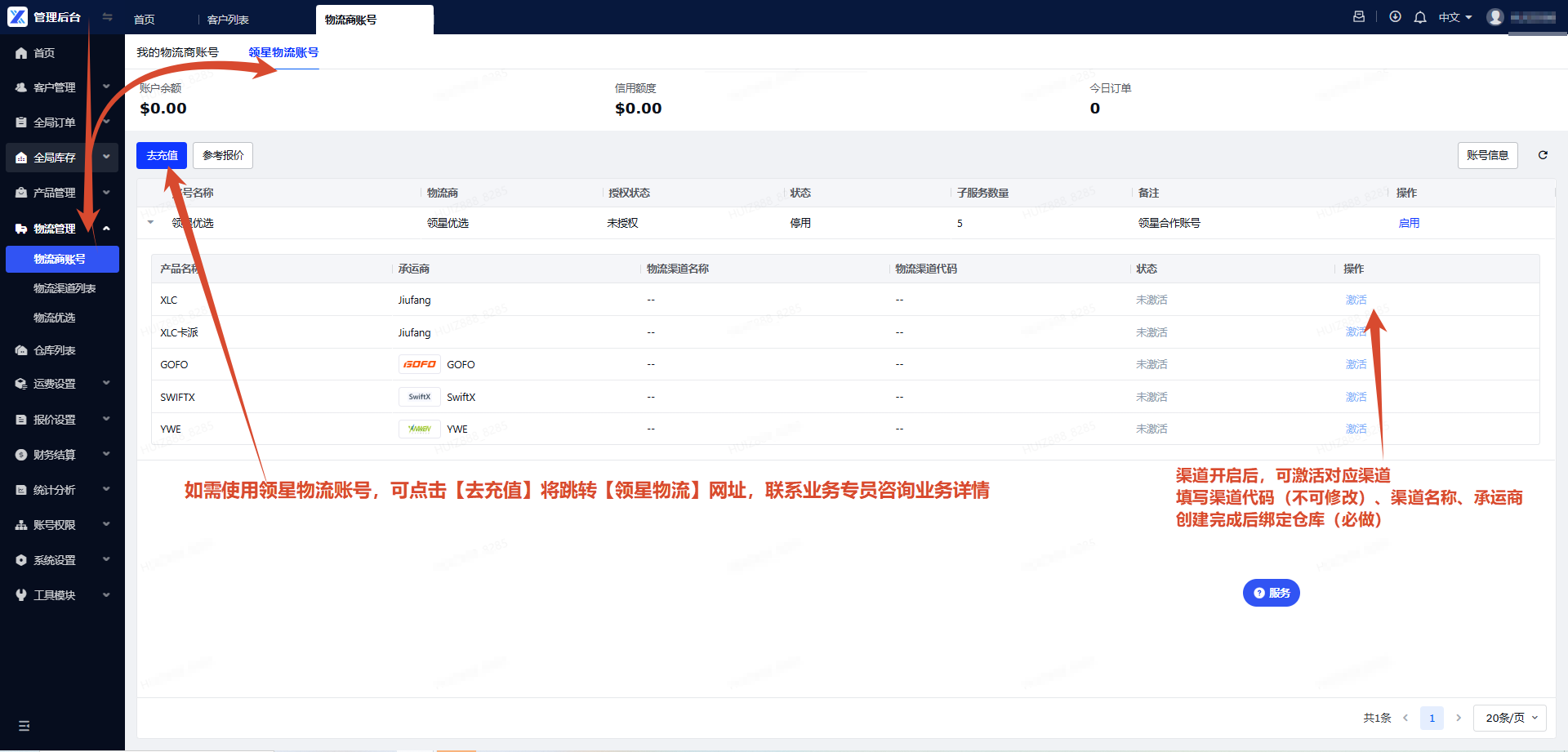This screenshot has height=752, width=1568.
Task: Switch to the 首页 top tab
Action: pyautogui.click(x=145, y=20)
